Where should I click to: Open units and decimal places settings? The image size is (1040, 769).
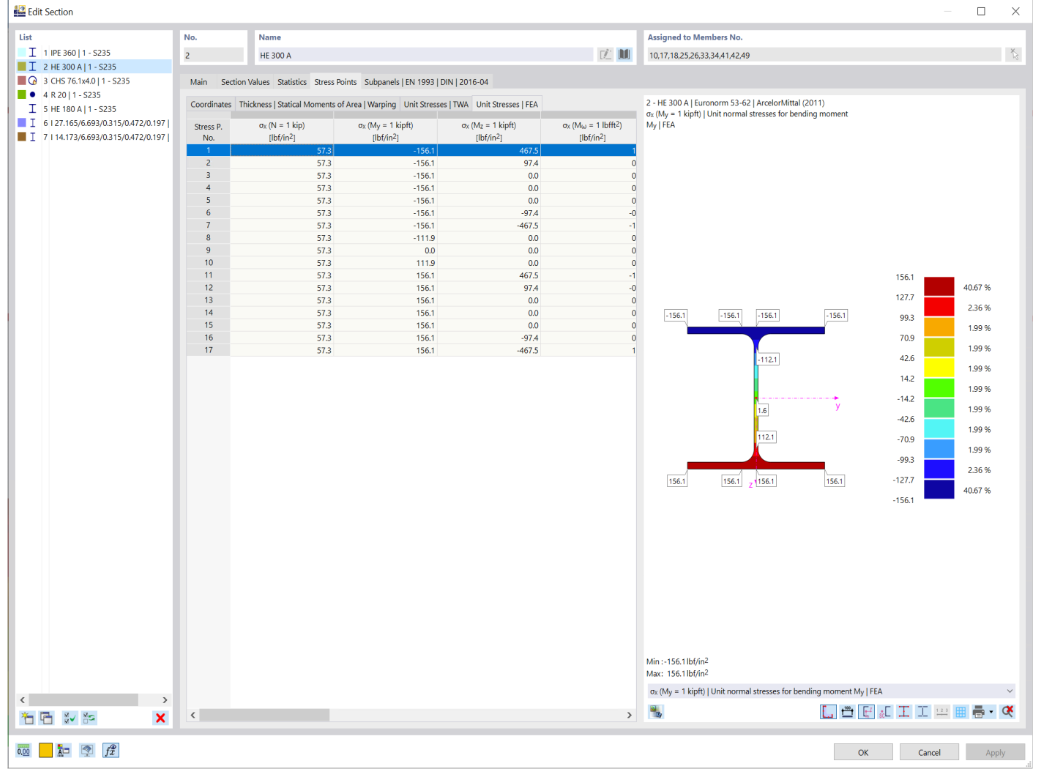click(23, 750)
